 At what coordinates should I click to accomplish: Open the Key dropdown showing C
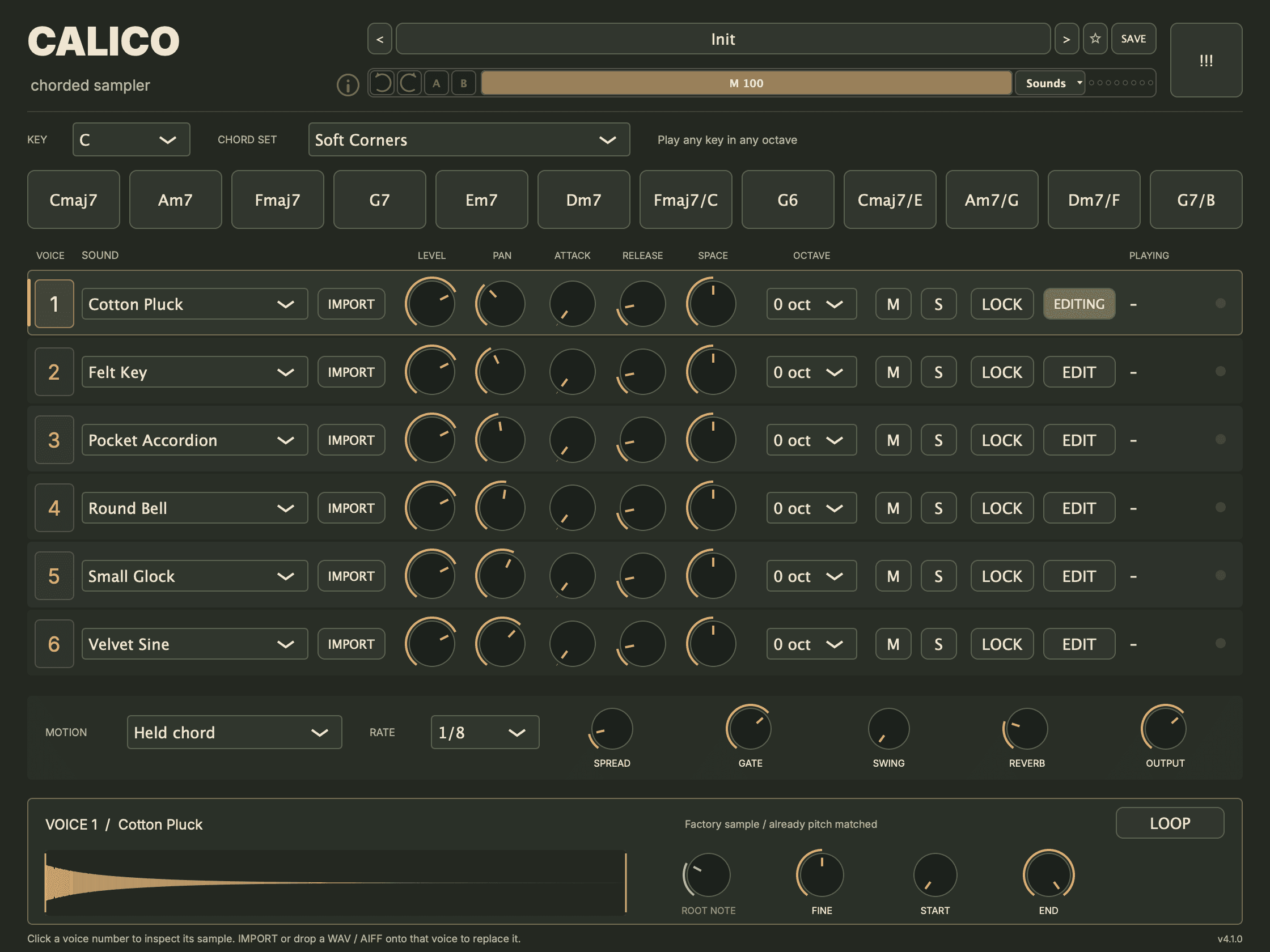[131, 139]
